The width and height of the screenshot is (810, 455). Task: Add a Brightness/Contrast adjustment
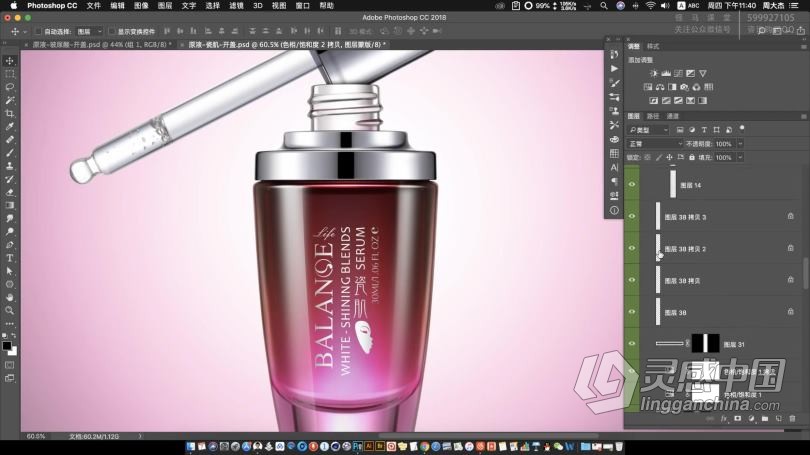(654, 73)
